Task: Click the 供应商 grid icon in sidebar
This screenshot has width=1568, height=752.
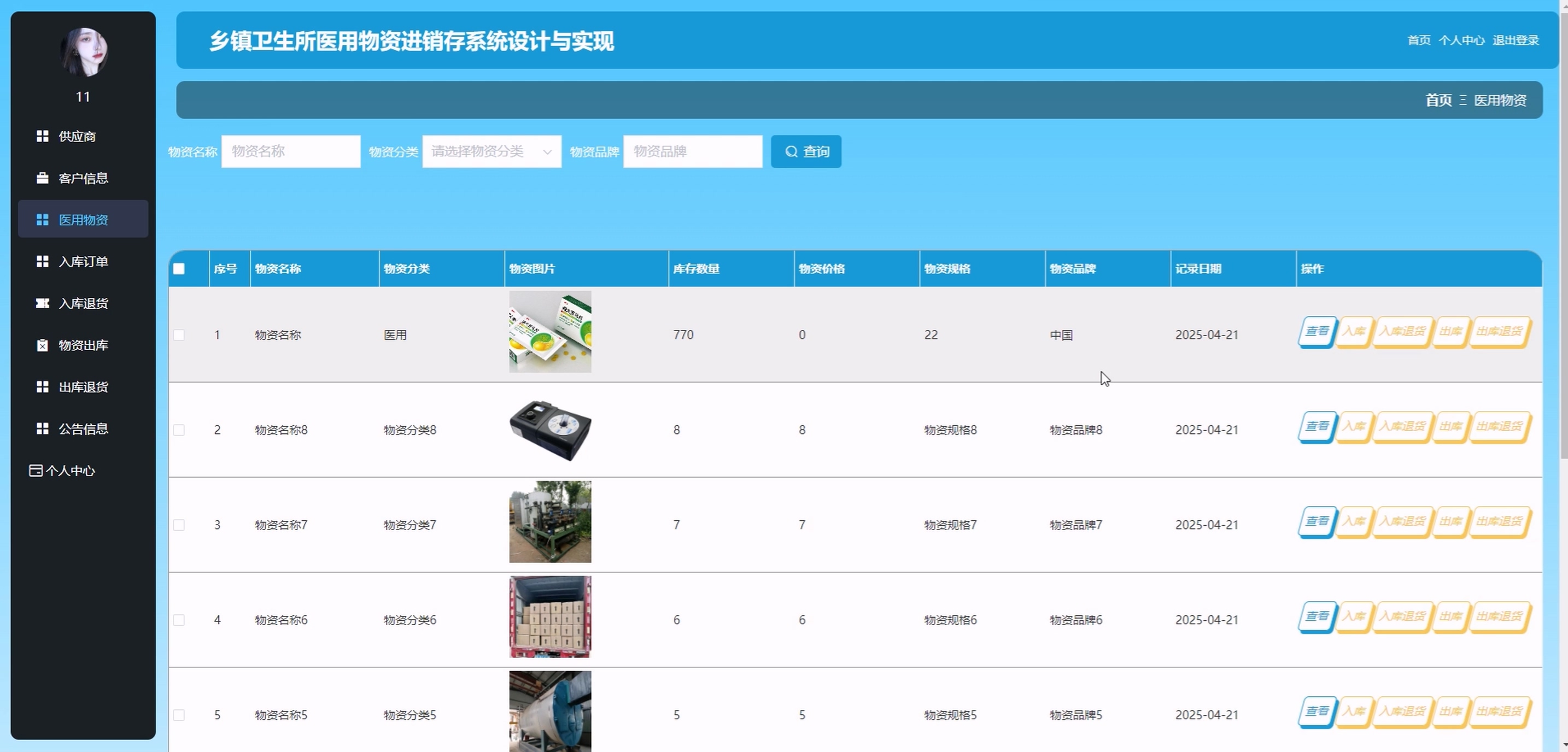Action: point(42,136)
